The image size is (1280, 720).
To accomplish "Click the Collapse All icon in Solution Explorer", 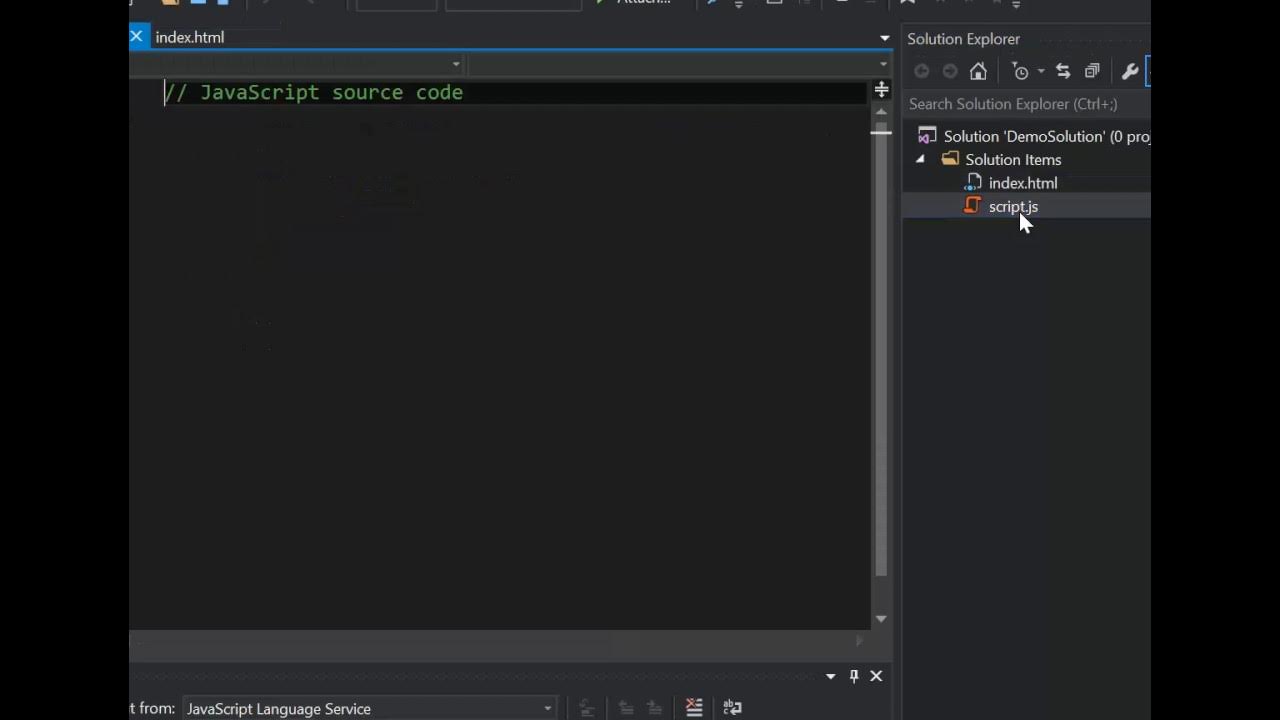I will point(1092,71).
